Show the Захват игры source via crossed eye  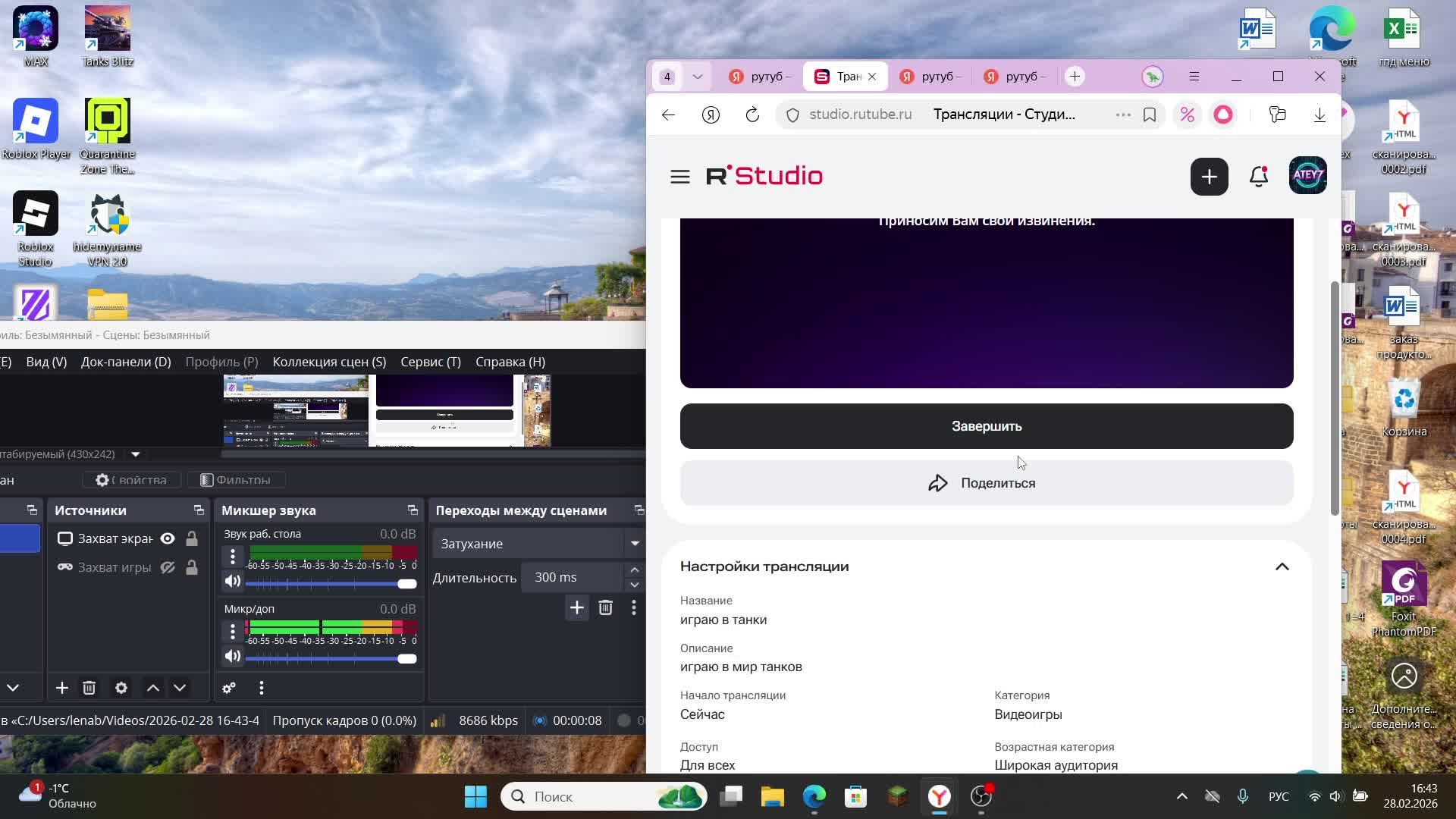(x=168, y=567)
